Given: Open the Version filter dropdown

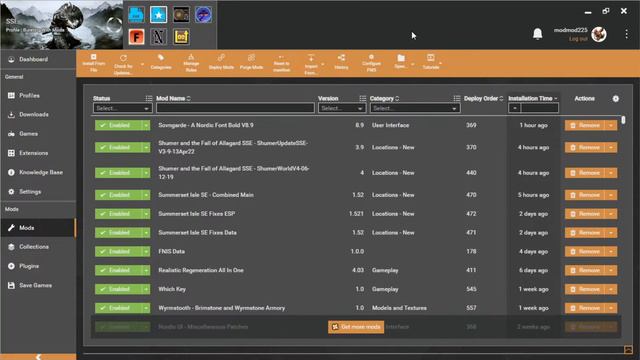Looking at the screenshot, I should click(x=342, y=108).
